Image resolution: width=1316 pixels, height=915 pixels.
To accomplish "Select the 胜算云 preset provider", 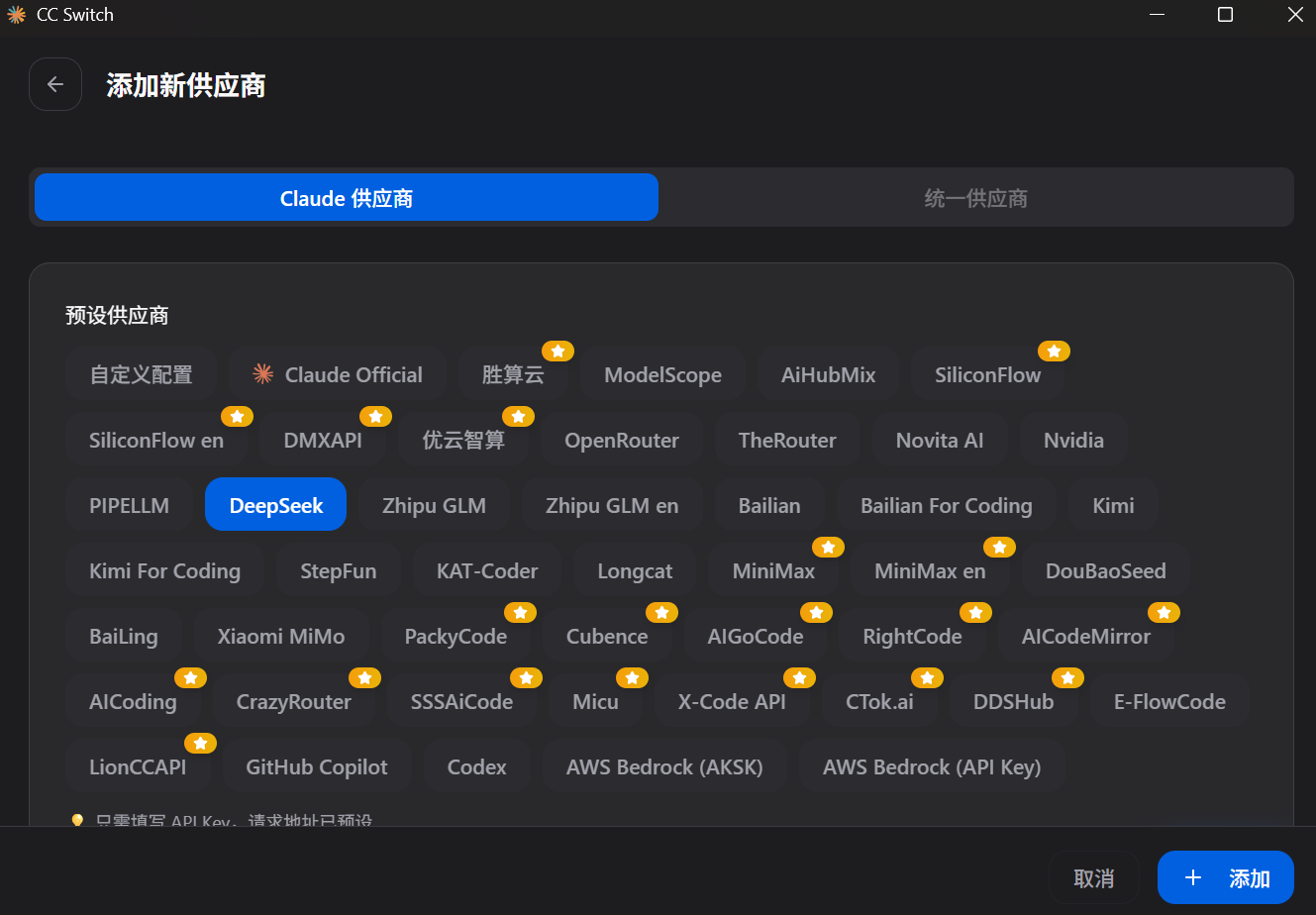I will [513, 374].
